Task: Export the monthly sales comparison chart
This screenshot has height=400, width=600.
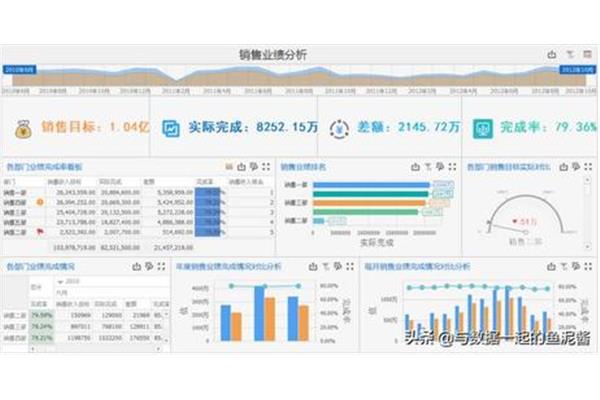Action: pos(551,266)
